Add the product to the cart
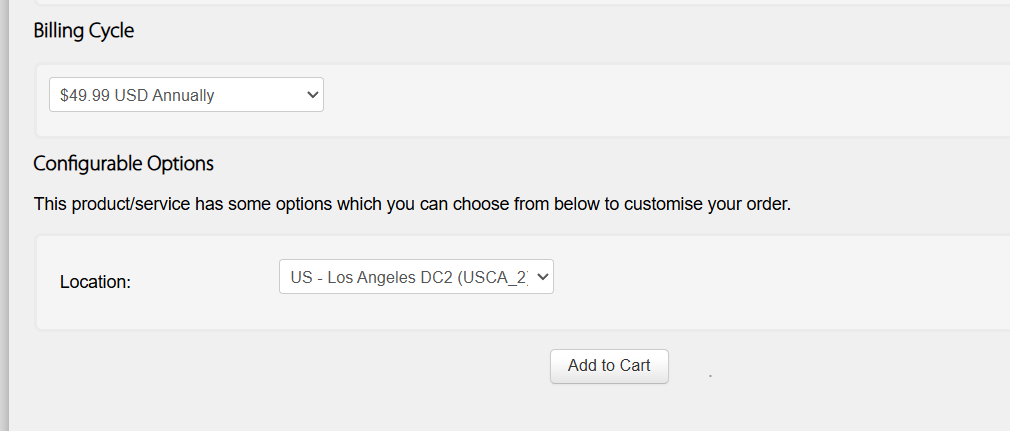 609,366
